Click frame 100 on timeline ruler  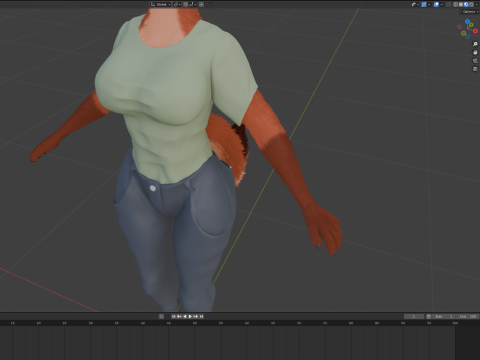[455, 323]
